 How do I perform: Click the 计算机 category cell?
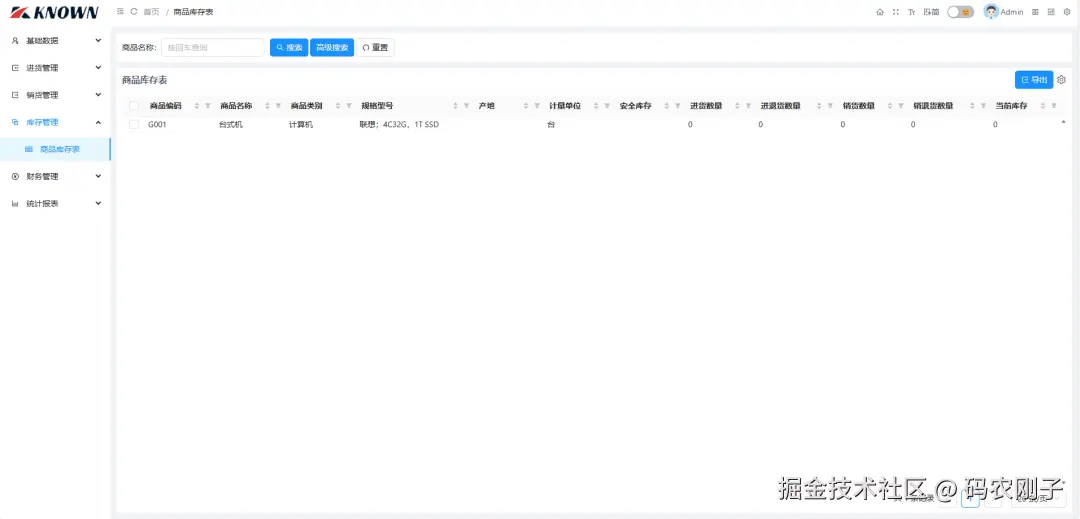coord(301,125)
